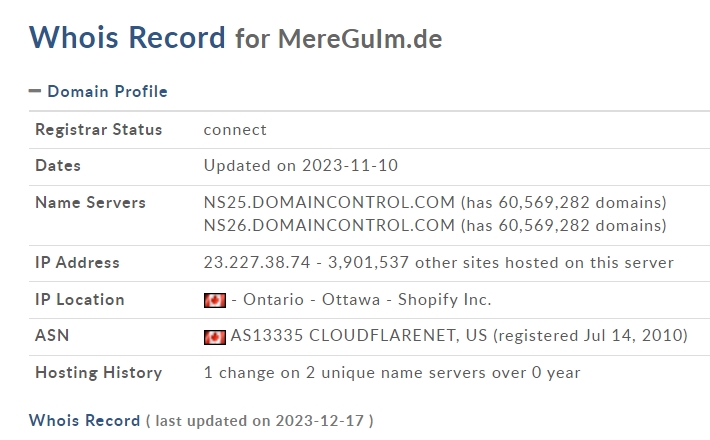This screenshot has height=440, width=710.
Task: Click the first 60,569,282 domains count
Action: [x=544, y=202]
